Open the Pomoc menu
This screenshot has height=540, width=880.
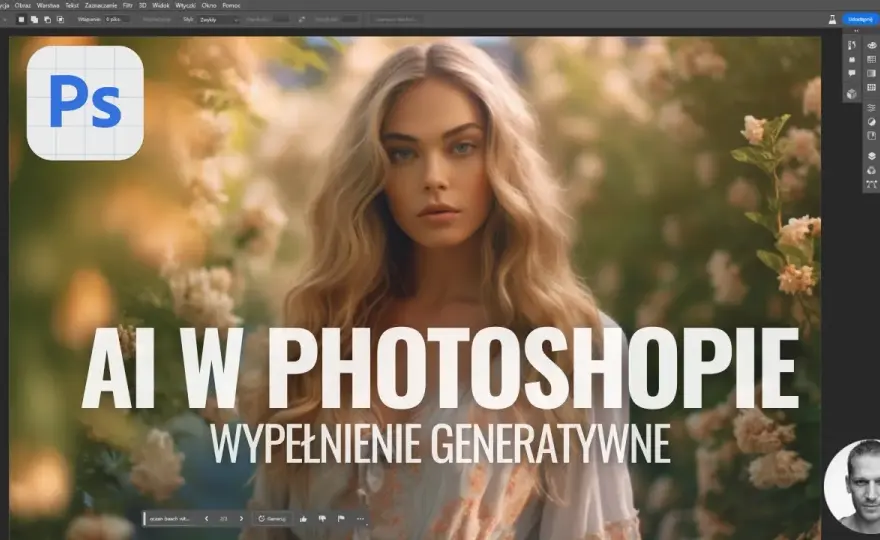[231, 6]
